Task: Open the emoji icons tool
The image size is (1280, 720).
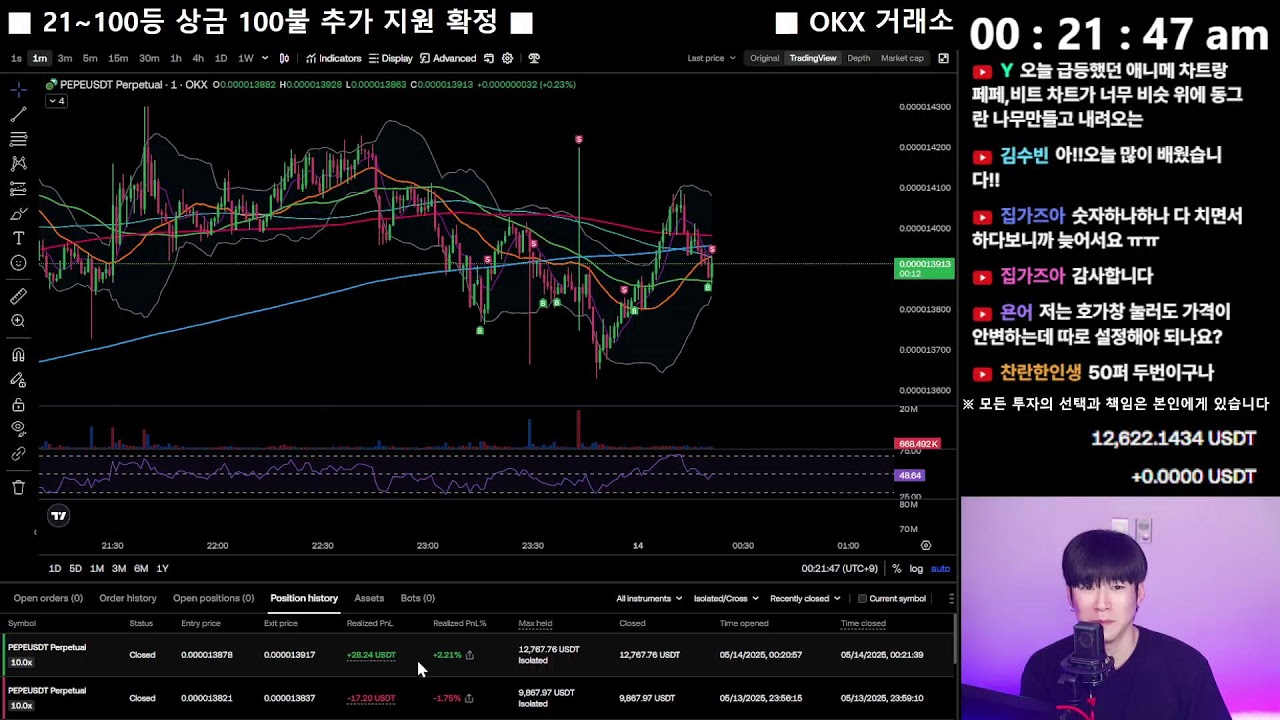Action: (18, 263)
